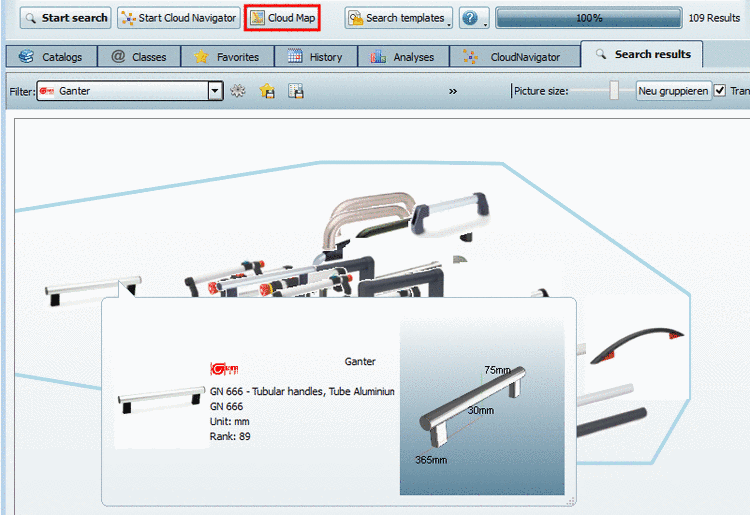Open the Favorites tab
Image resolution: width=750 pixels, height=515 pixels.
pos(228,57)
